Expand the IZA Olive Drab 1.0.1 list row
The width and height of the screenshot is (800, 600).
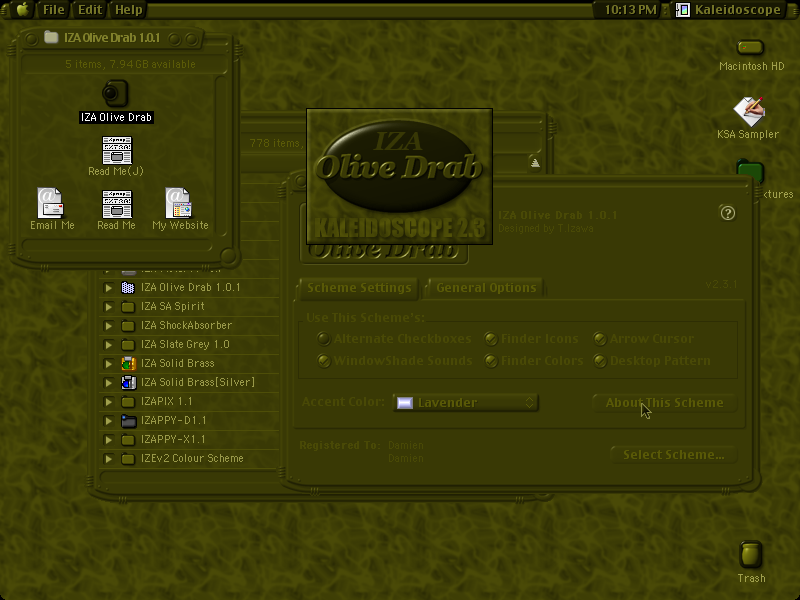pyautogui.click(x=108, y=288)
